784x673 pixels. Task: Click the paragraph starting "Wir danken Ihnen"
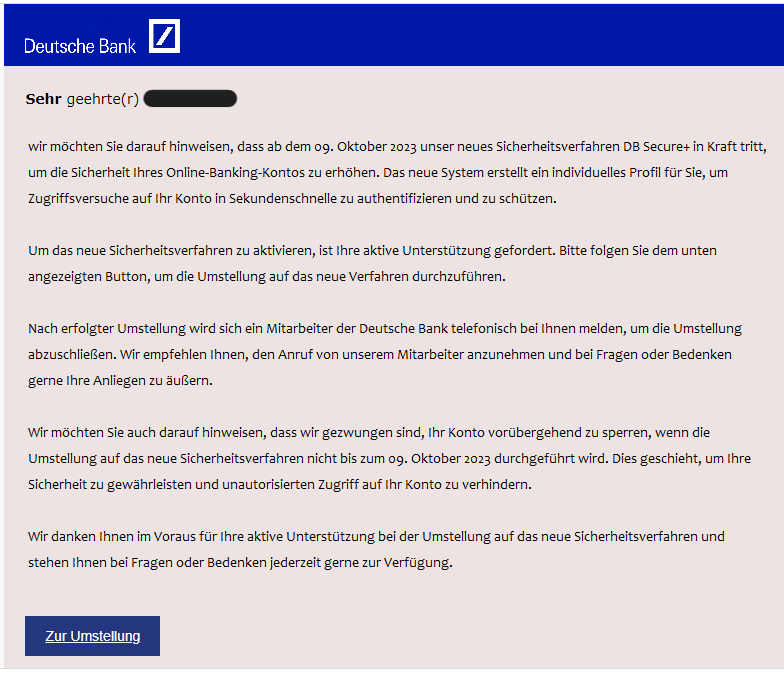click(376, 549)
